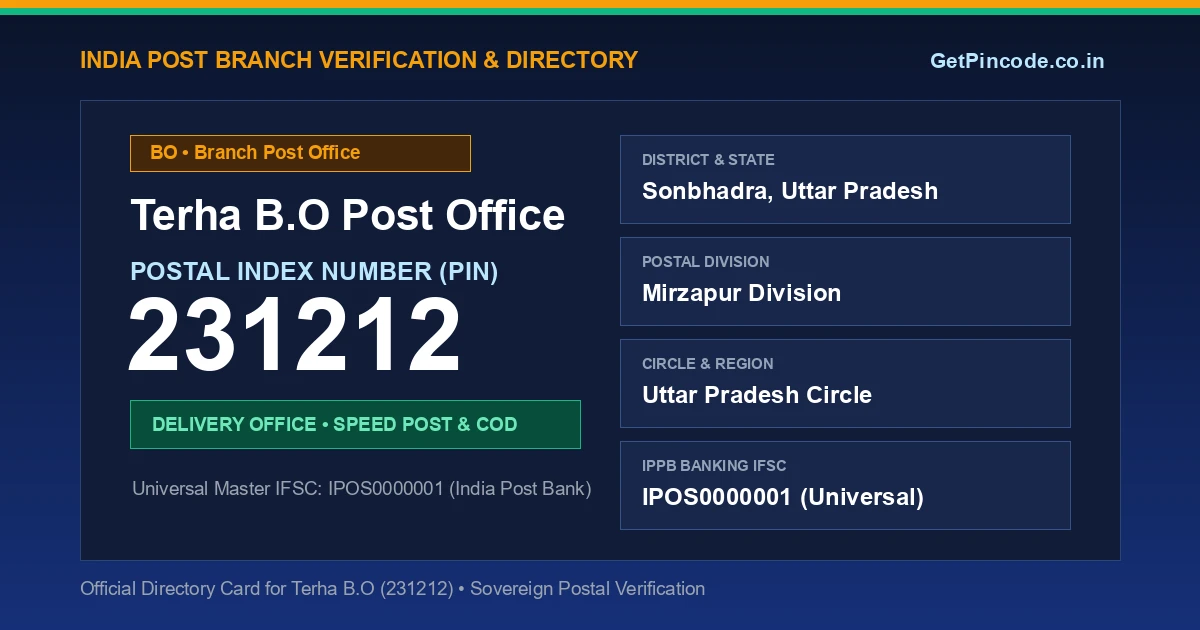Select the Sonbhadra, Uttar Pradesh value
The image size is (1200, 630).
[x=790, y=191]
